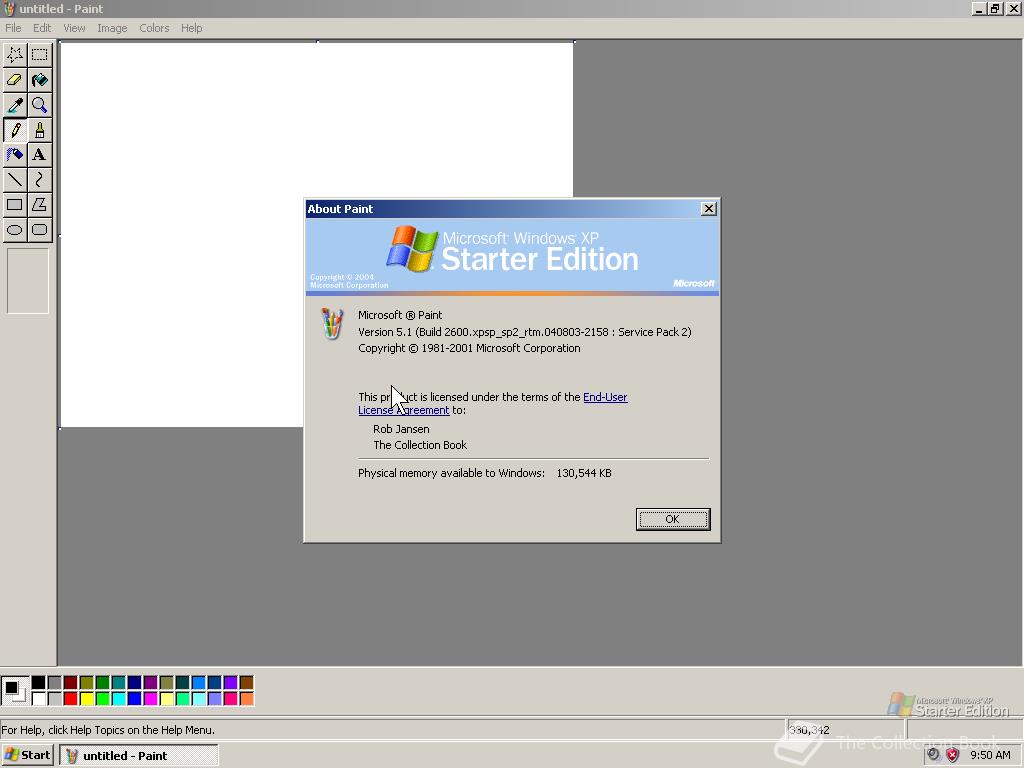This screenshot has height=768, width=1024.
Task: Click 'The Collection Book' licensee text
Action: [420, 445]
